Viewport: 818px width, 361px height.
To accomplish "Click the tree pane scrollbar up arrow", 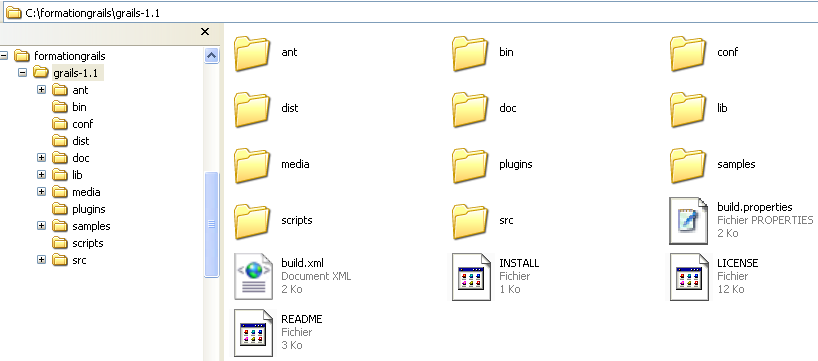I will click(211, 55).
